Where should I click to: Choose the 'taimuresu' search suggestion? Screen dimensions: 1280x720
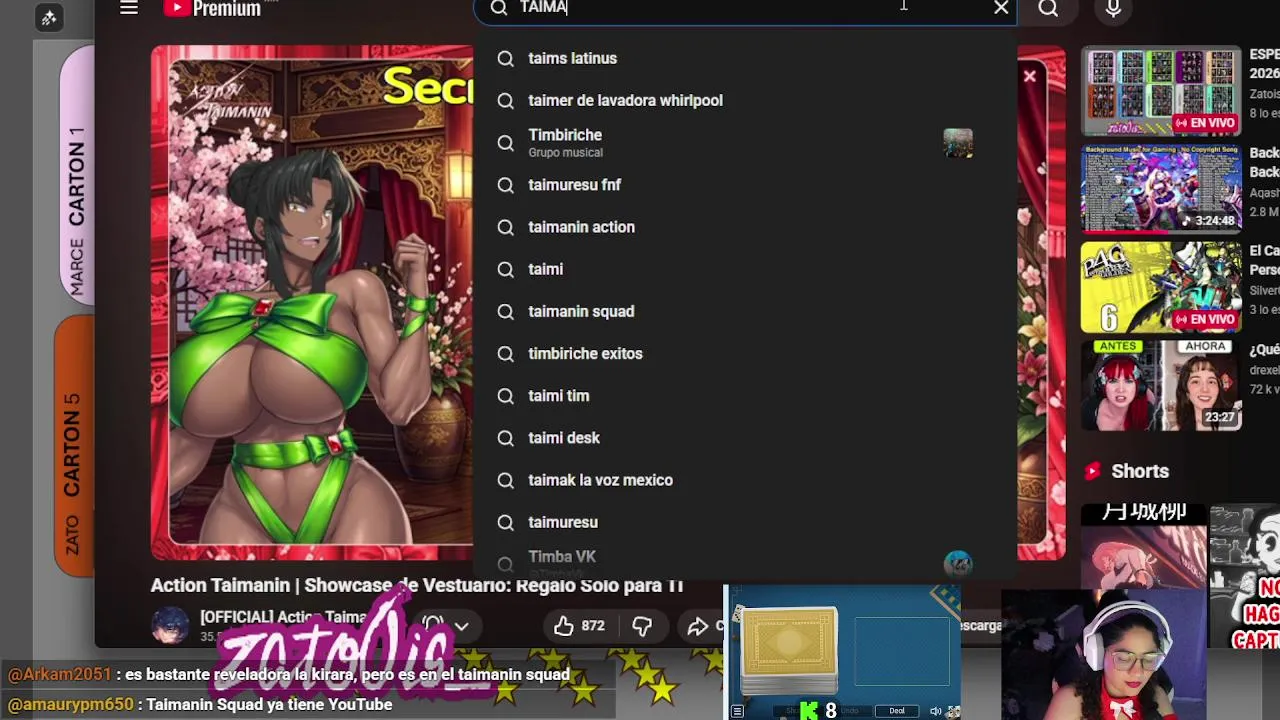click(x=745, y=522)
